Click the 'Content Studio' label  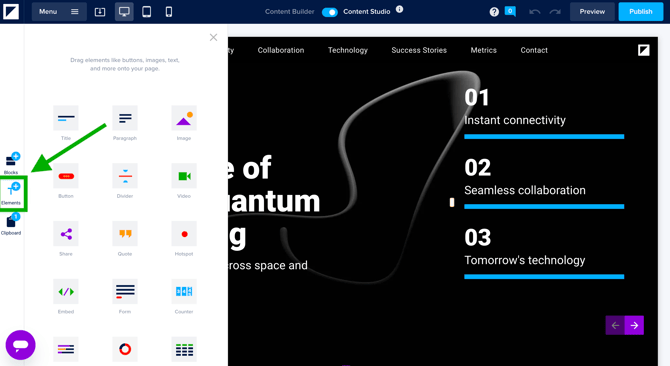point(367,12)
